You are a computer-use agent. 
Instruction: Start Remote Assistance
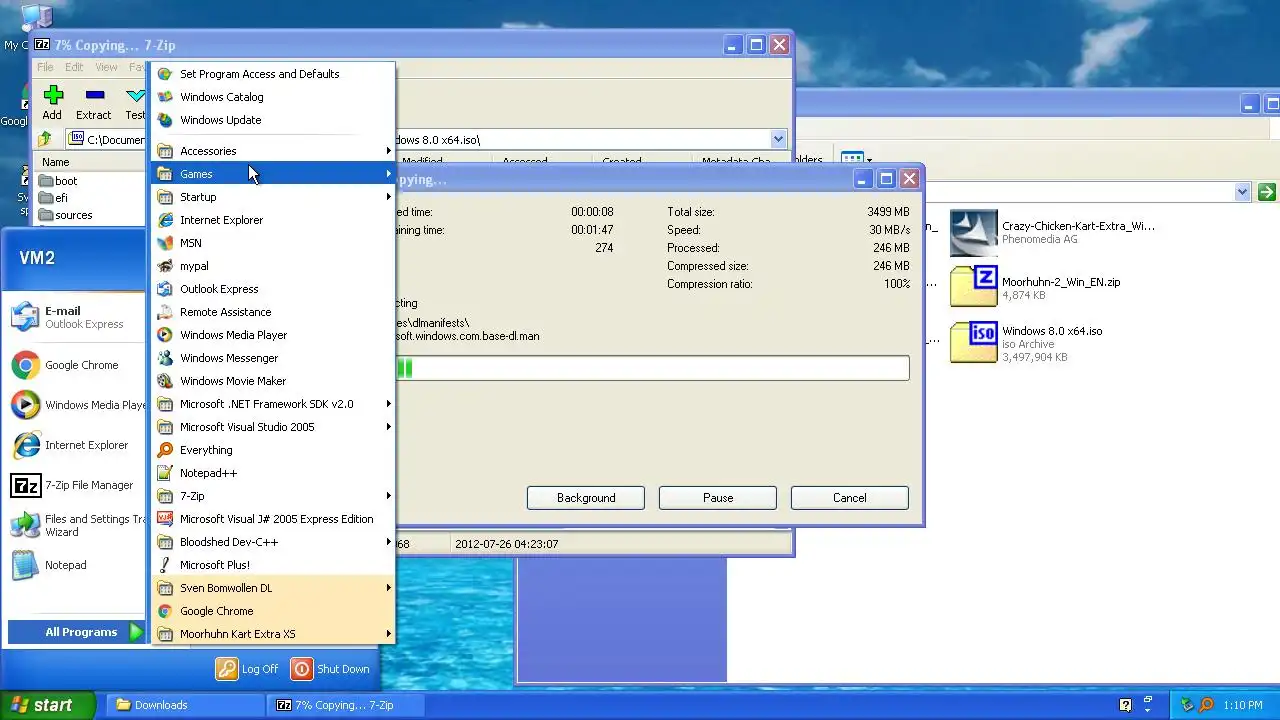pos(273,312)
